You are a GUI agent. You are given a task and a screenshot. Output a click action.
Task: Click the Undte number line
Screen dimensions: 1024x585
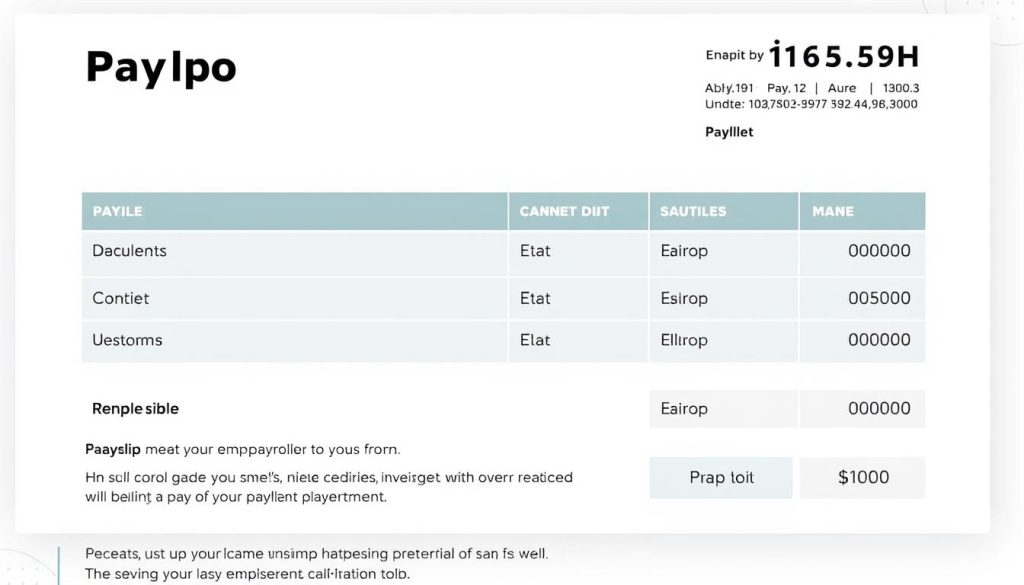pyautogui.click(x=811, y=104)
